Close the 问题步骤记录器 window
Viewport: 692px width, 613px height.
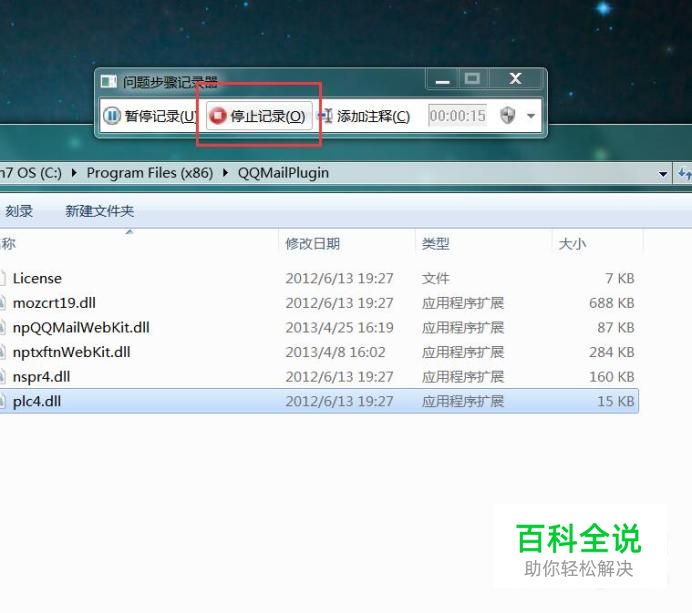515,79
